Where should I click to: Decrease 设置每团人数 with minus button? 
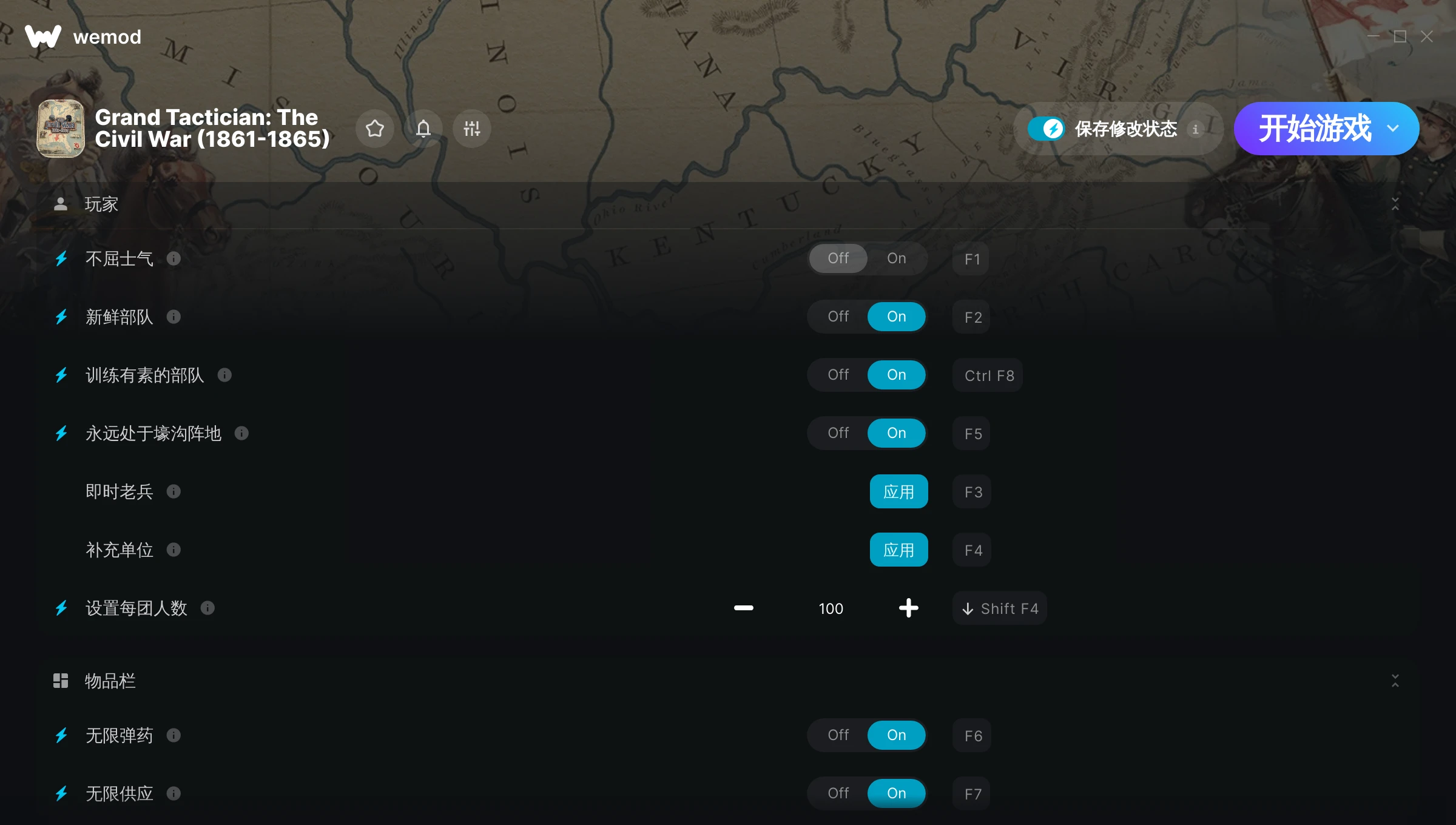[x=744, y=608]
